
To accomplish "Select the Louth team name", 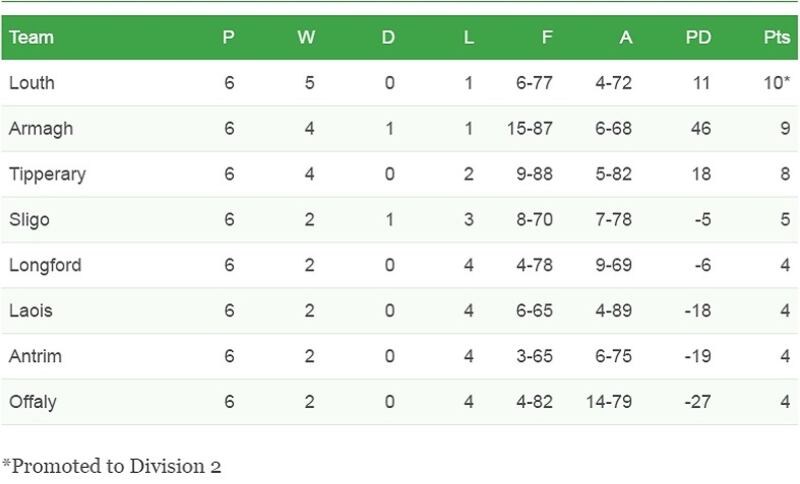I will (x=31, y=83).
